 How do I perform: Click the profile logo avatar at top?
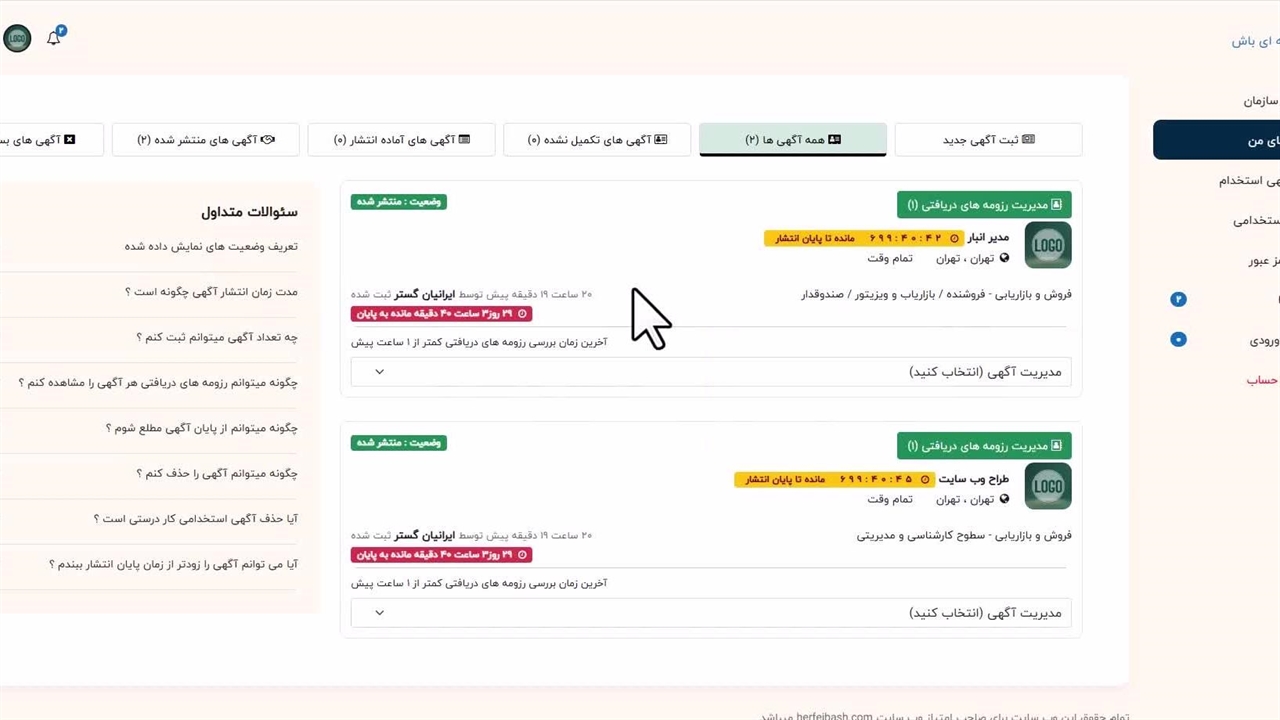17,39
